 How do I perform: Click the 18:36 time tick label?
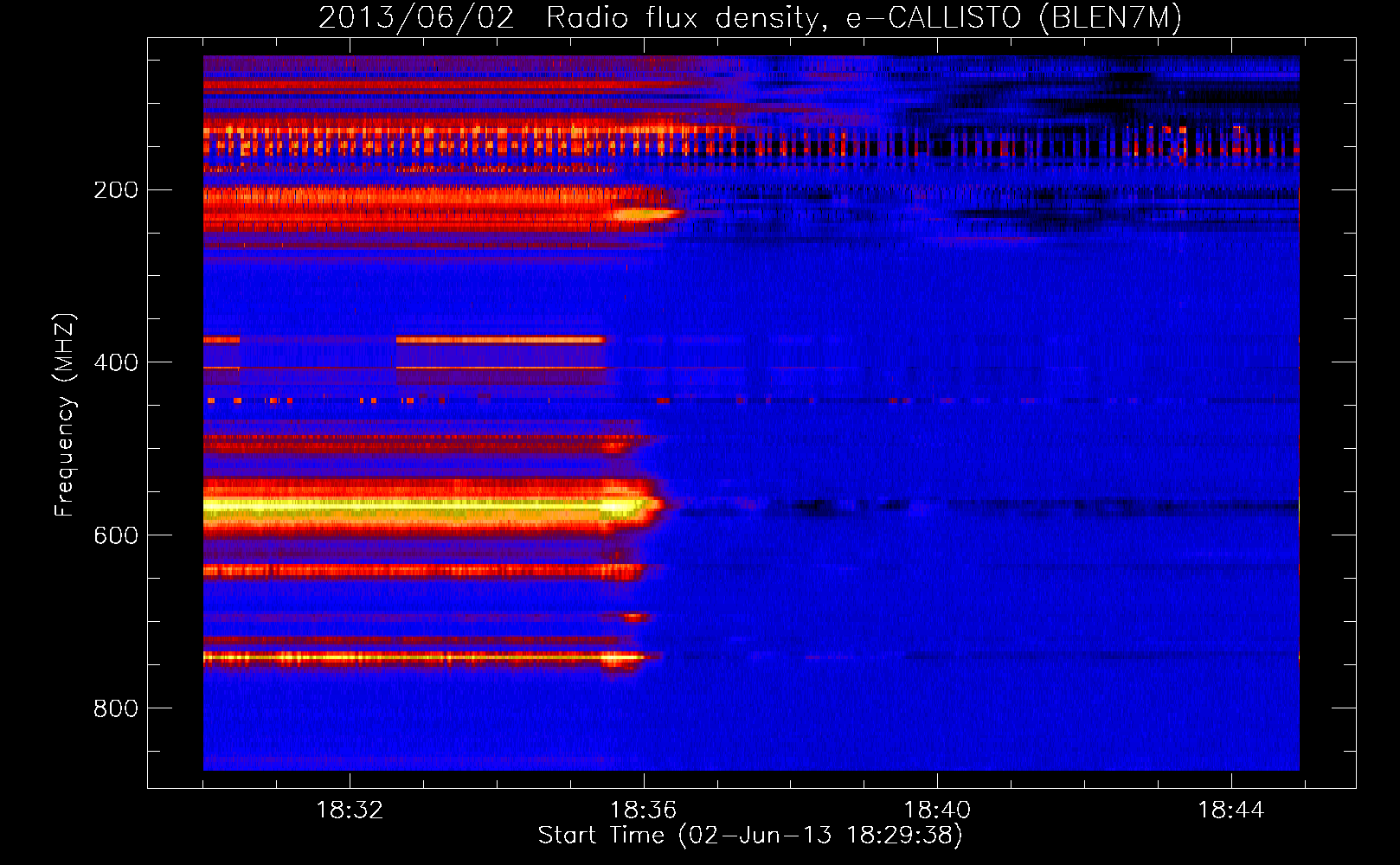[x=643, y=811]
